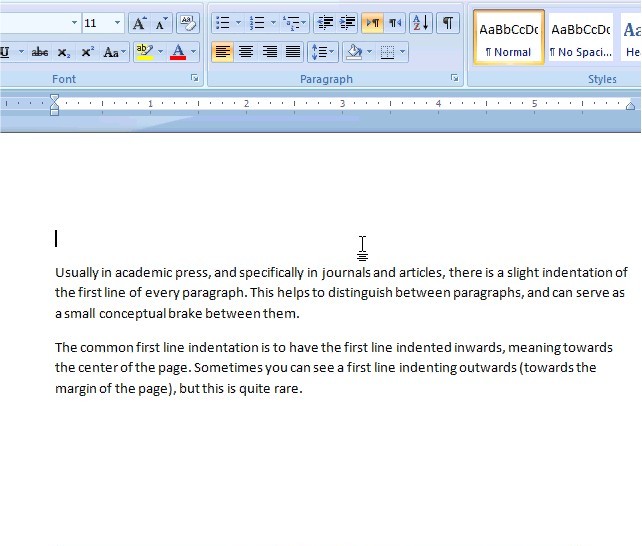Click the word "Usually" in first paragraph
642x546 pixels.
[77, 273]
